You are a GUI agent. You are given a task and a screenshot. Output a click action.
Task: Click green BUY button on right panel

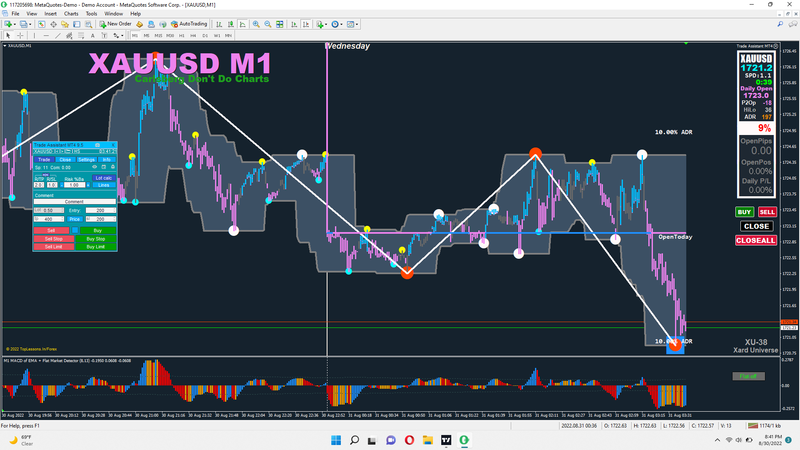pyautogui.click(x=744, y=212)
